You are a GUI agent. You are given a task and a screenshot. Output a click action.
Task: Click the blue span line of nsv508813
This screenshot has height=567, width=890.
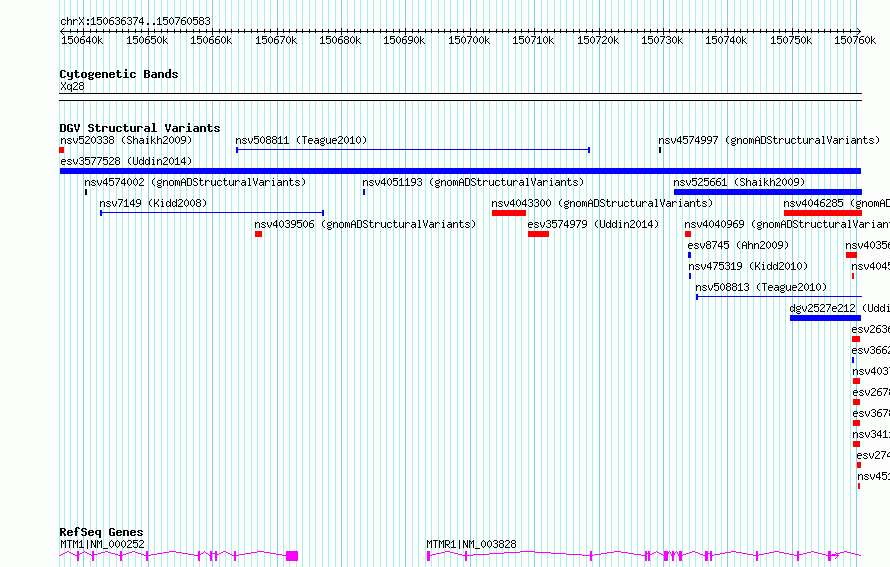pos(779,297)
